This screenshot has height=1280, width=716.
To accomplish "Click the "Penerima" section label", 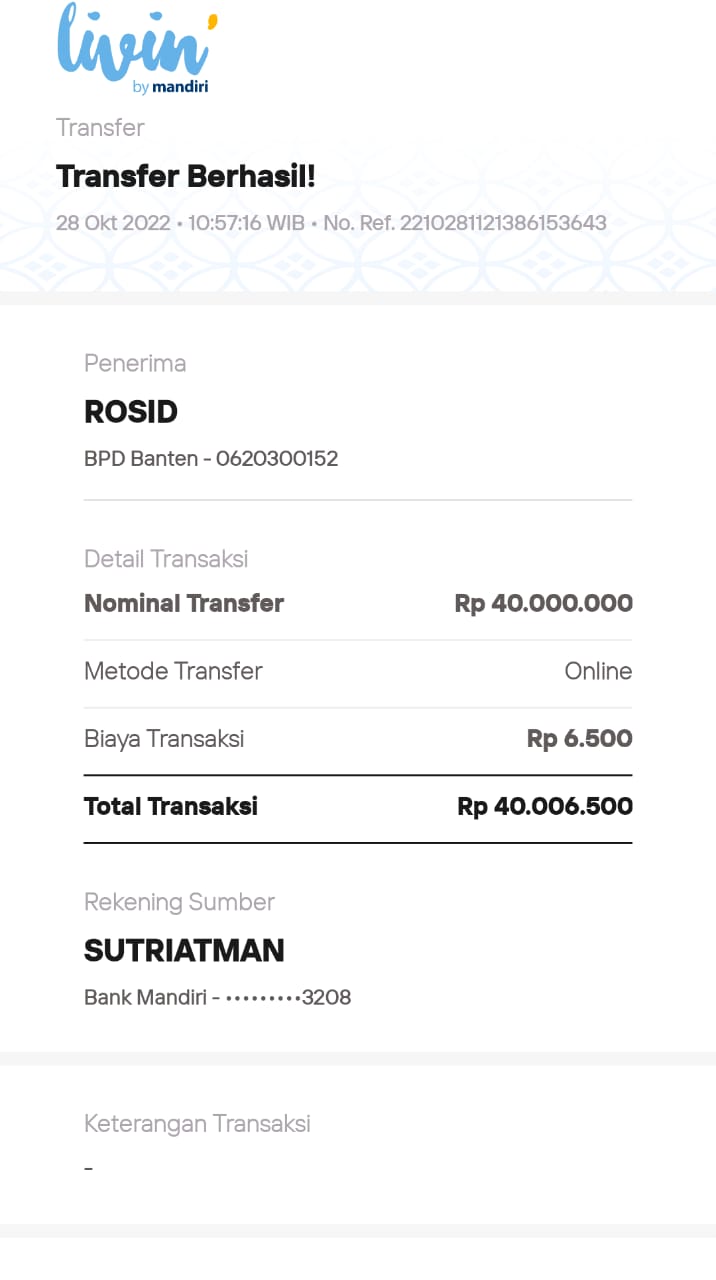I will (x=135, y=363).
